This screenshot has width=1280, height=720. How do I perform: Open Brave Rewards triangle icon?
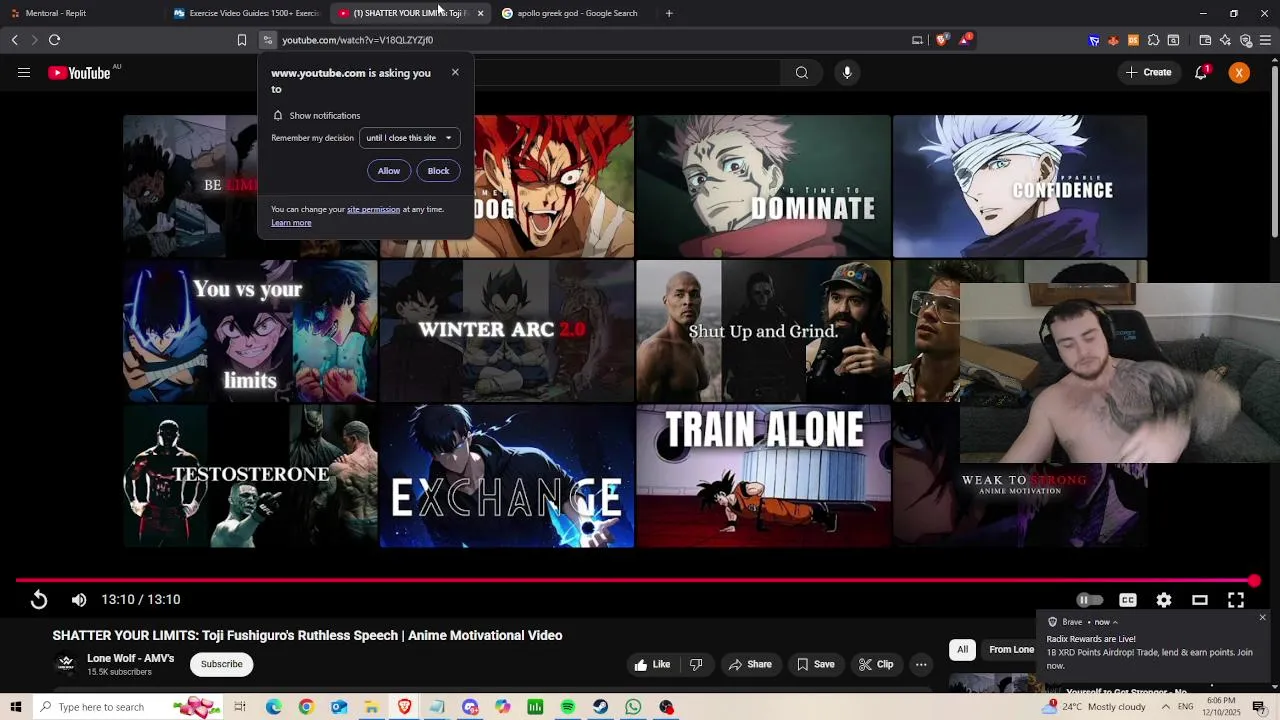click(965, 40)
